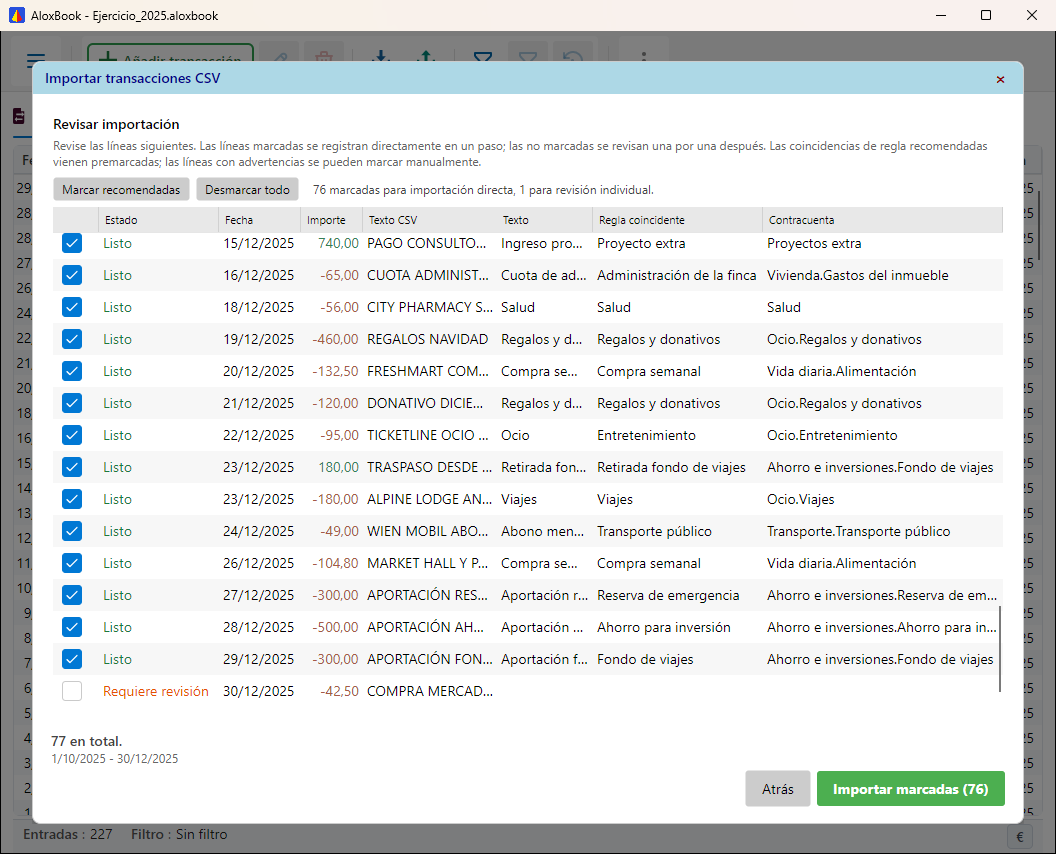Click Entradas : 227 in status bar

[x=67, y=834]
